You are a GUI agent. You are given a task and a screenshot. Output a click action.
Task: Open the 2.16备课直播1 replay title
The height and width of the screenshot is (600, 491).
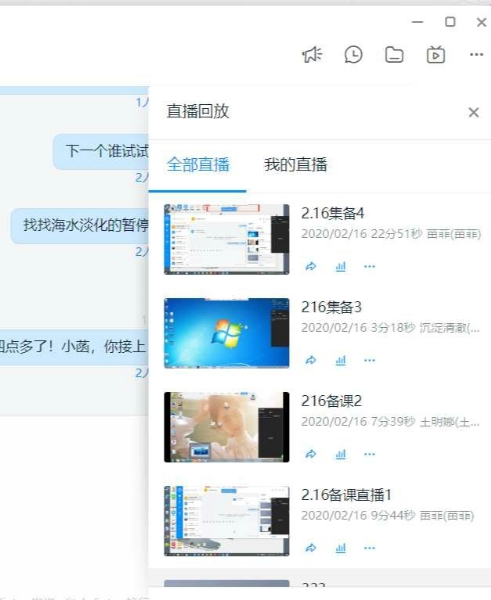click(x=346, y=495)
